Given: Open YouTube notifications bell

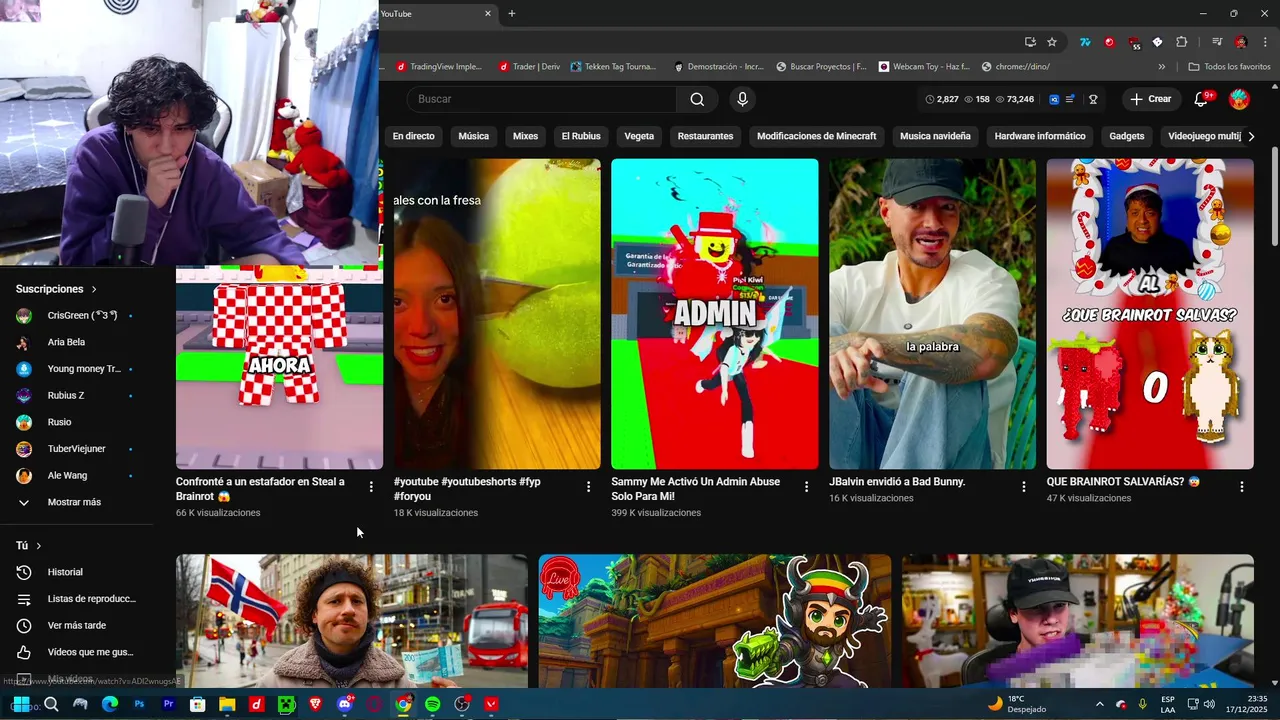Looking at the screenshot, I should (1203, 99).
